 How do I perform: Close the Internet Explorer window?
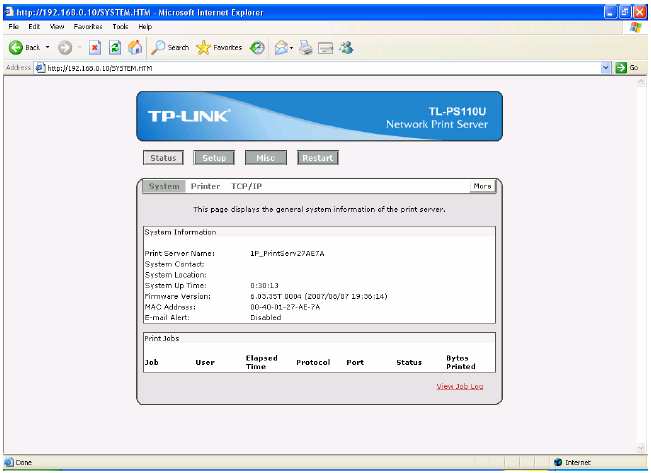[640, 12]
